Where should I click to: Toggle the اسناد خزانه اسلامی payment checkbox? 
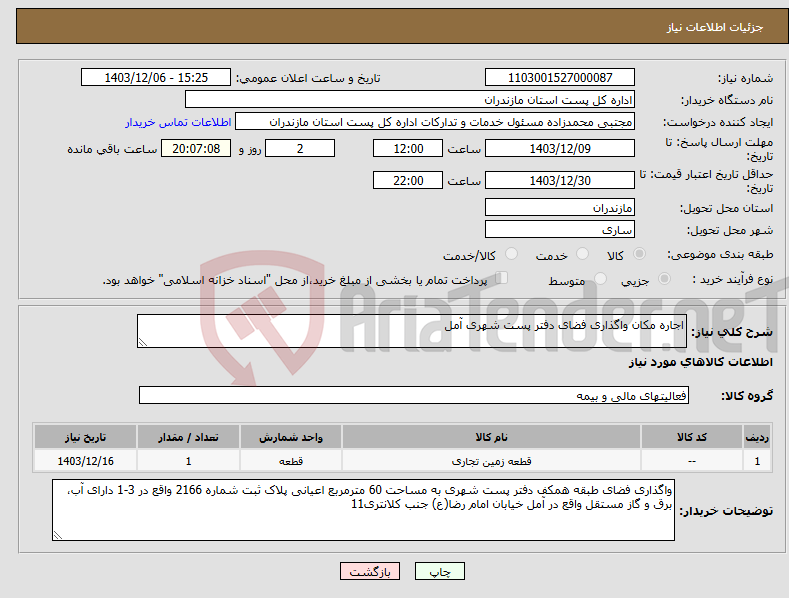502,278
